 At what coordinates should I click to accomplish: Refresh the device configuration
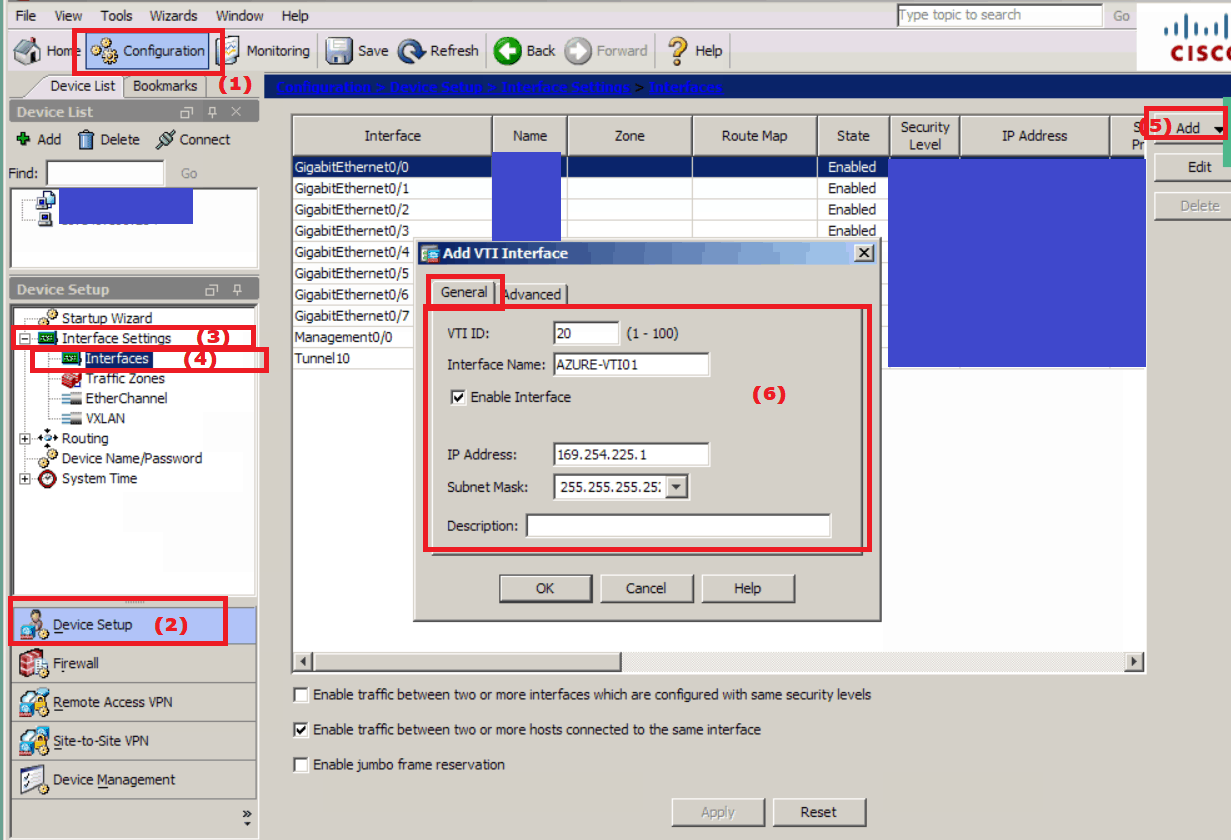(438, 51)
